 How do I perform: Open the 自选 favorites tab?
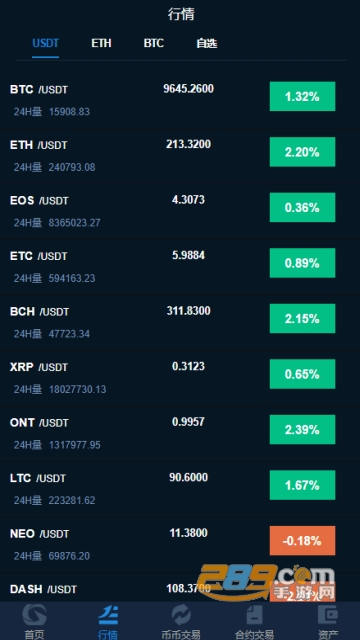pyautogui.click(x=207, y=43)
